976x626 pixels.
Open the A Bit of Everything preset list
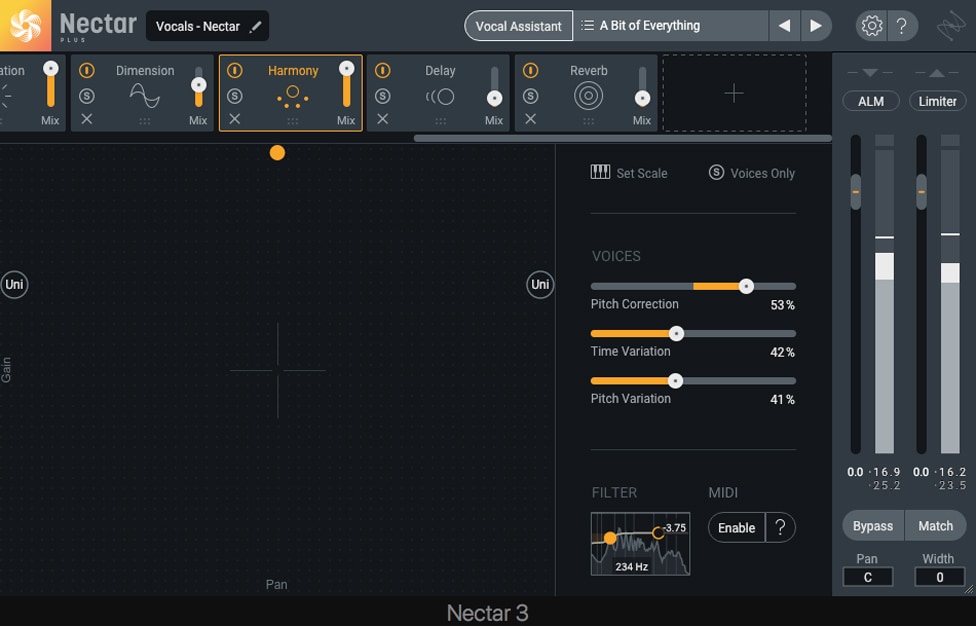[x=670, y=26]
